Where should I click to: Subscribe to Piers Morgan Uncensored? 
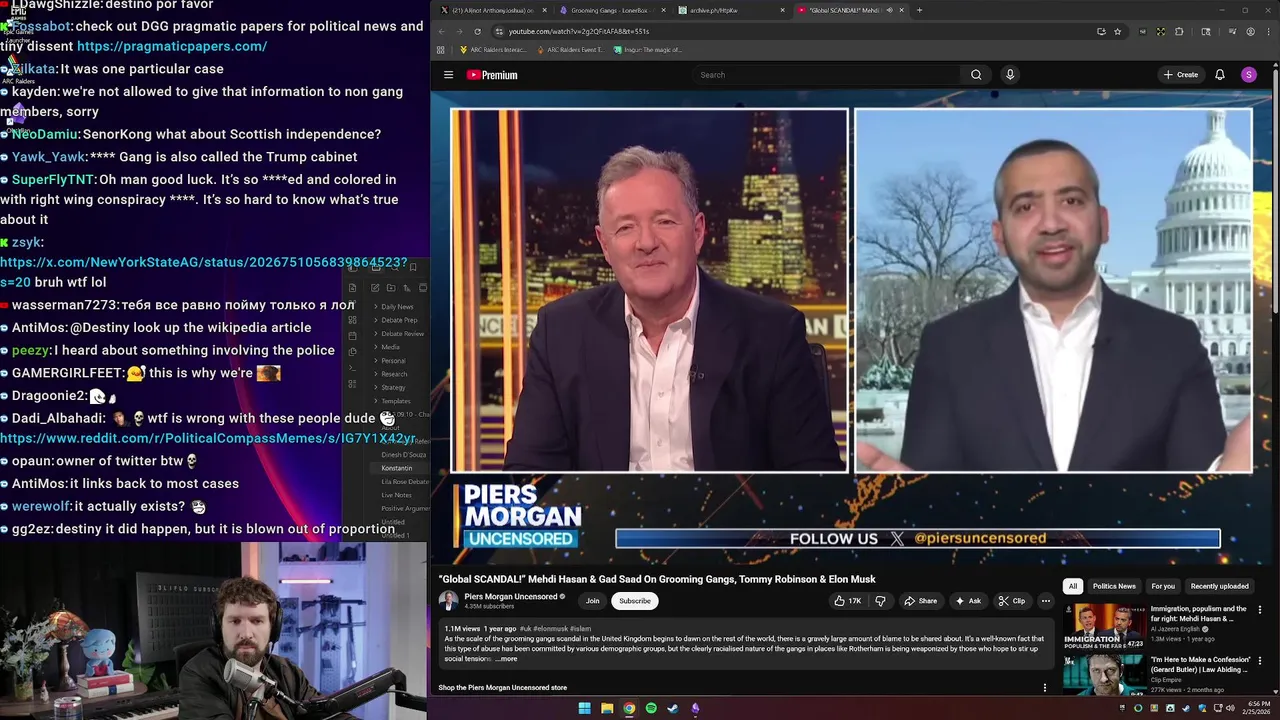click(x=634, y=601)
